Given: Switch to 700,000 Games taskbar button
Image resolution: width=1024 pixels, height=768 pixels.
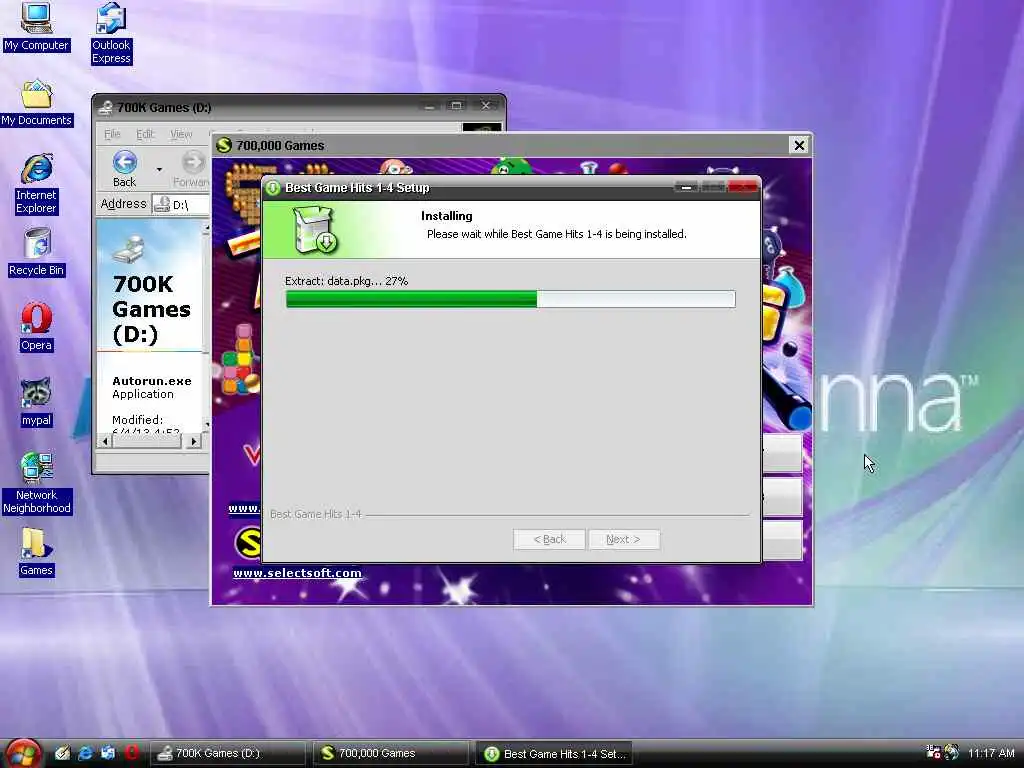Looking at the screenshot, I should pos(391,753).
